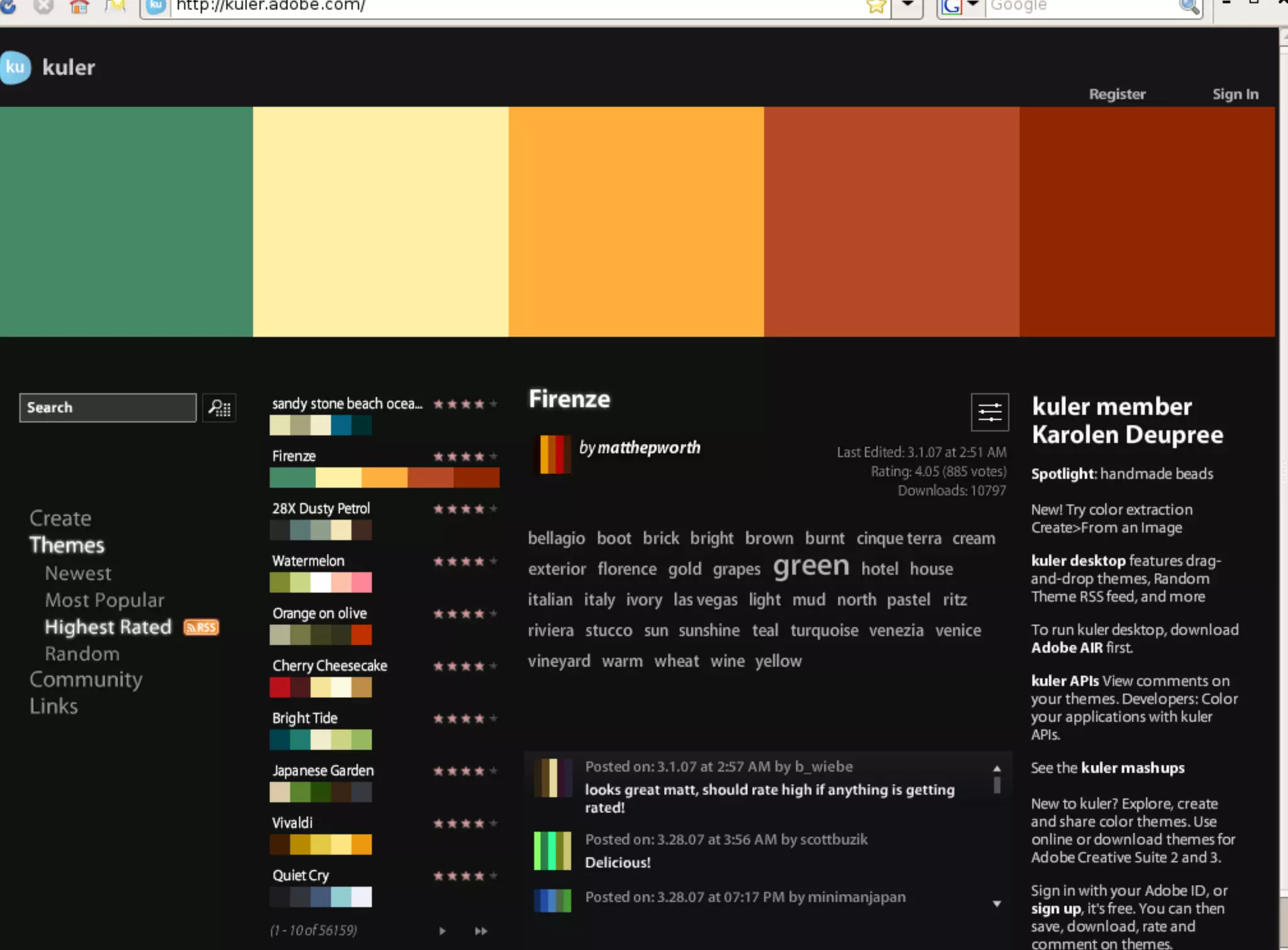This screenshot has height=950, width=1288.
Task: Open the Community section
Action: (x=86, y=679)
